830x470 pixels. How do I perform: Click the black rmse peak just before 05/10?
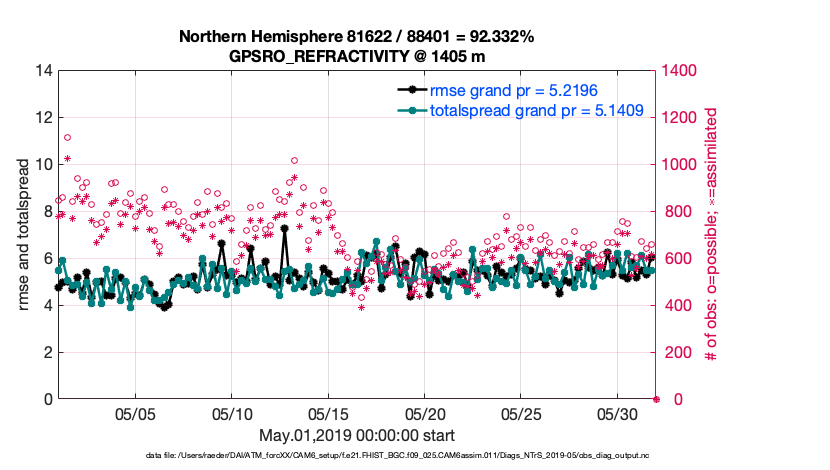point(220,243)
